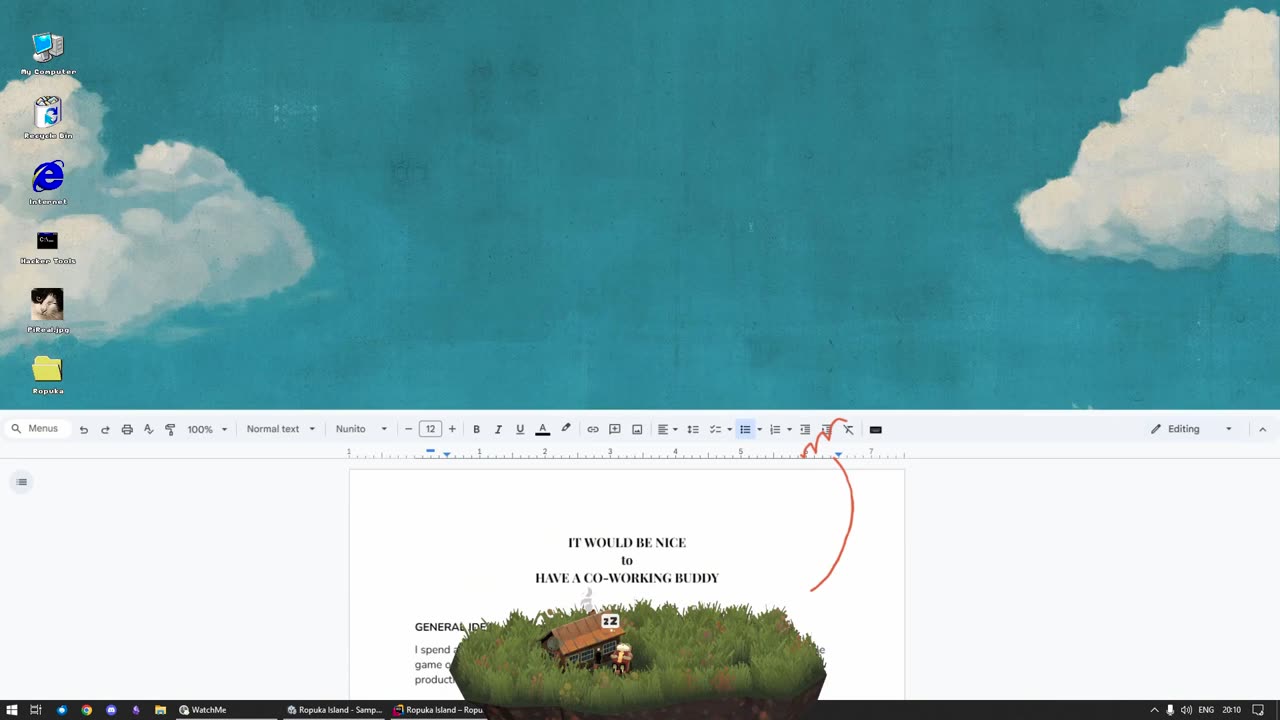Viewport: 1280px width, 720px height.
Task: Open the Nunito font dropdown
Action: [x=361, y=429]
